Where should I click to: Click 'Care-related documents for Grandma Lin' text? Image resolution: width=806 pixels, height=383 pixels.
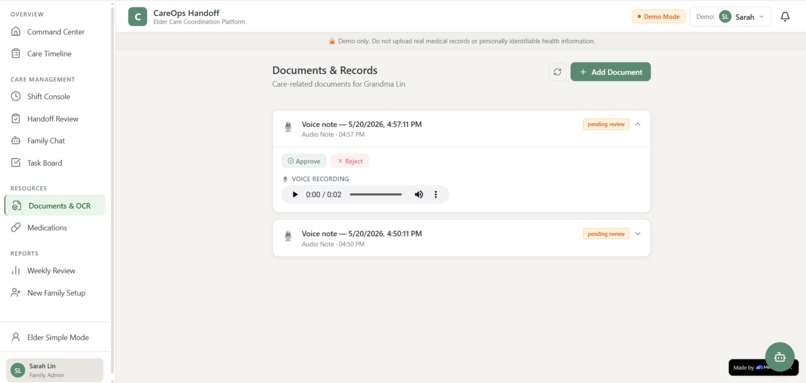pyautogui.click(x=339, y=84)
